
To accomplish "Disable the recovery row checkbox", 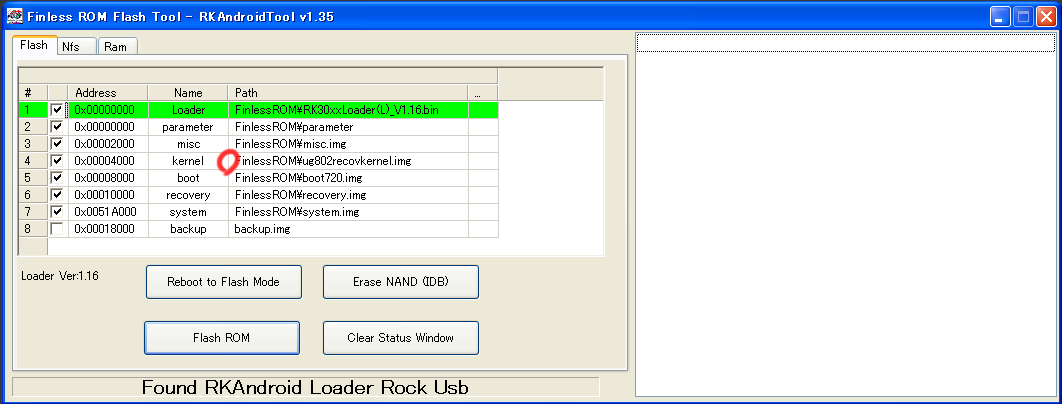I will pos(57,195).
